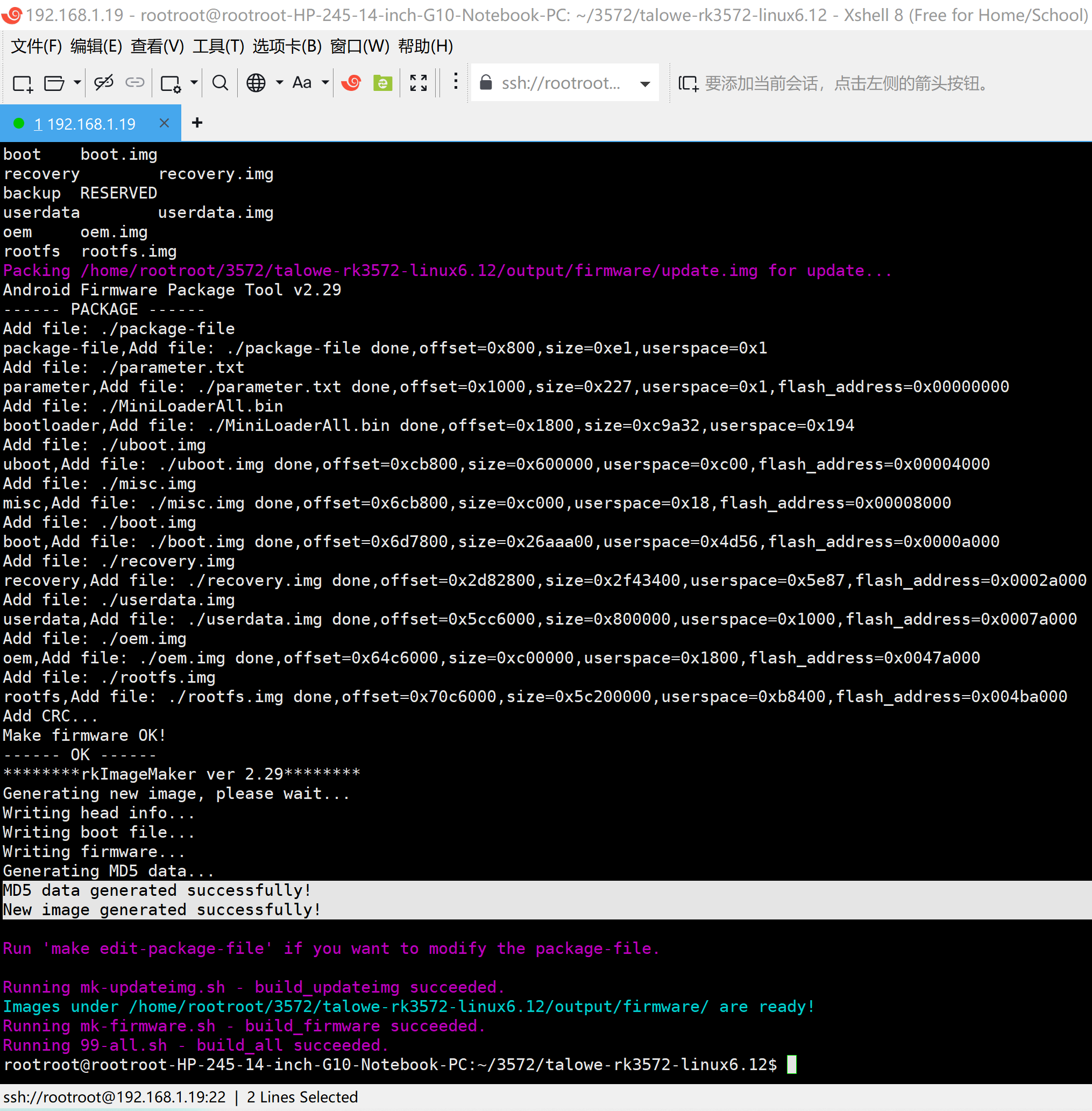Image resolution: width=1092 pixels, height=1111 pixels.
Task: Click 'Add CRC...' line
Action: coord(51,716)
